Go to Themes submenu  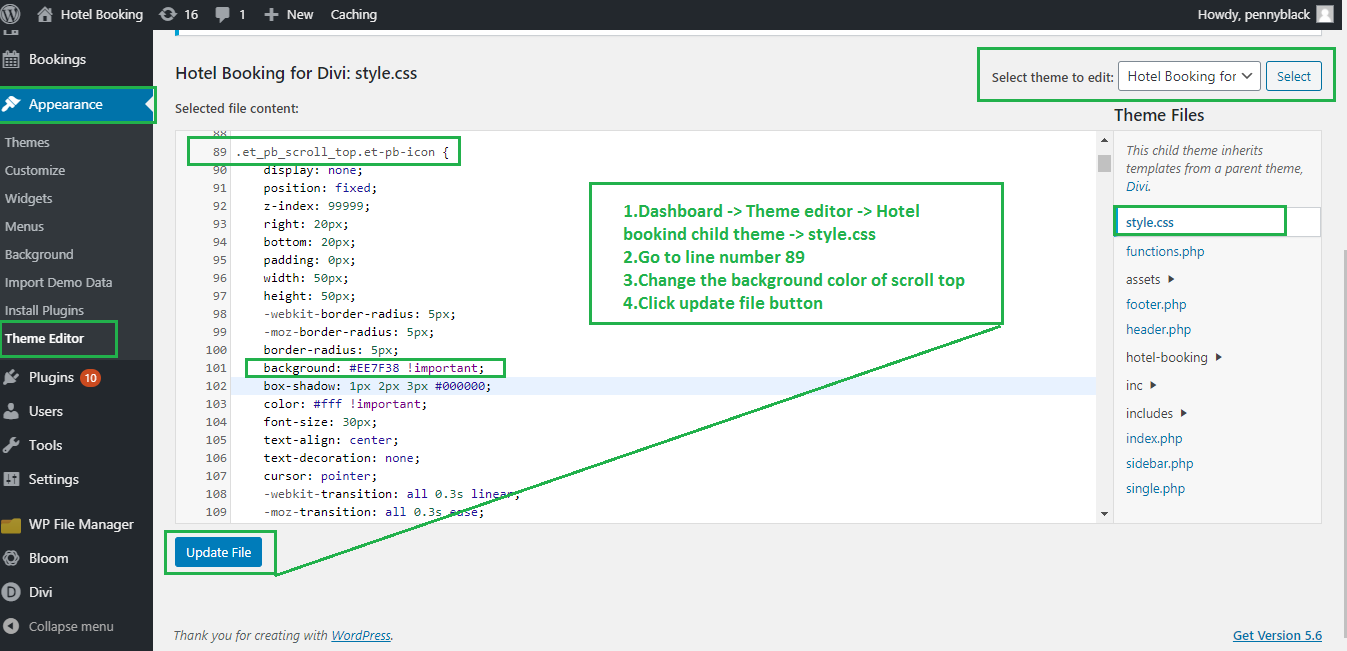27,142
